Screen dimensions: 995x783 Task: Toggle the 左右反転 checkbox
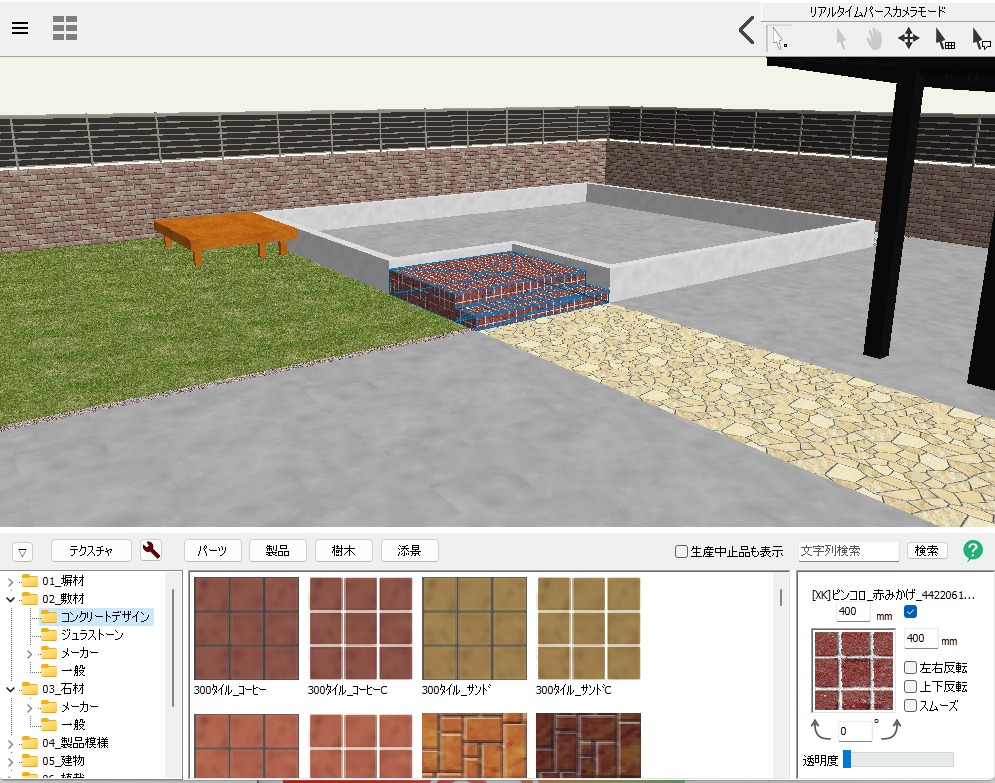(x=910, y=667)
